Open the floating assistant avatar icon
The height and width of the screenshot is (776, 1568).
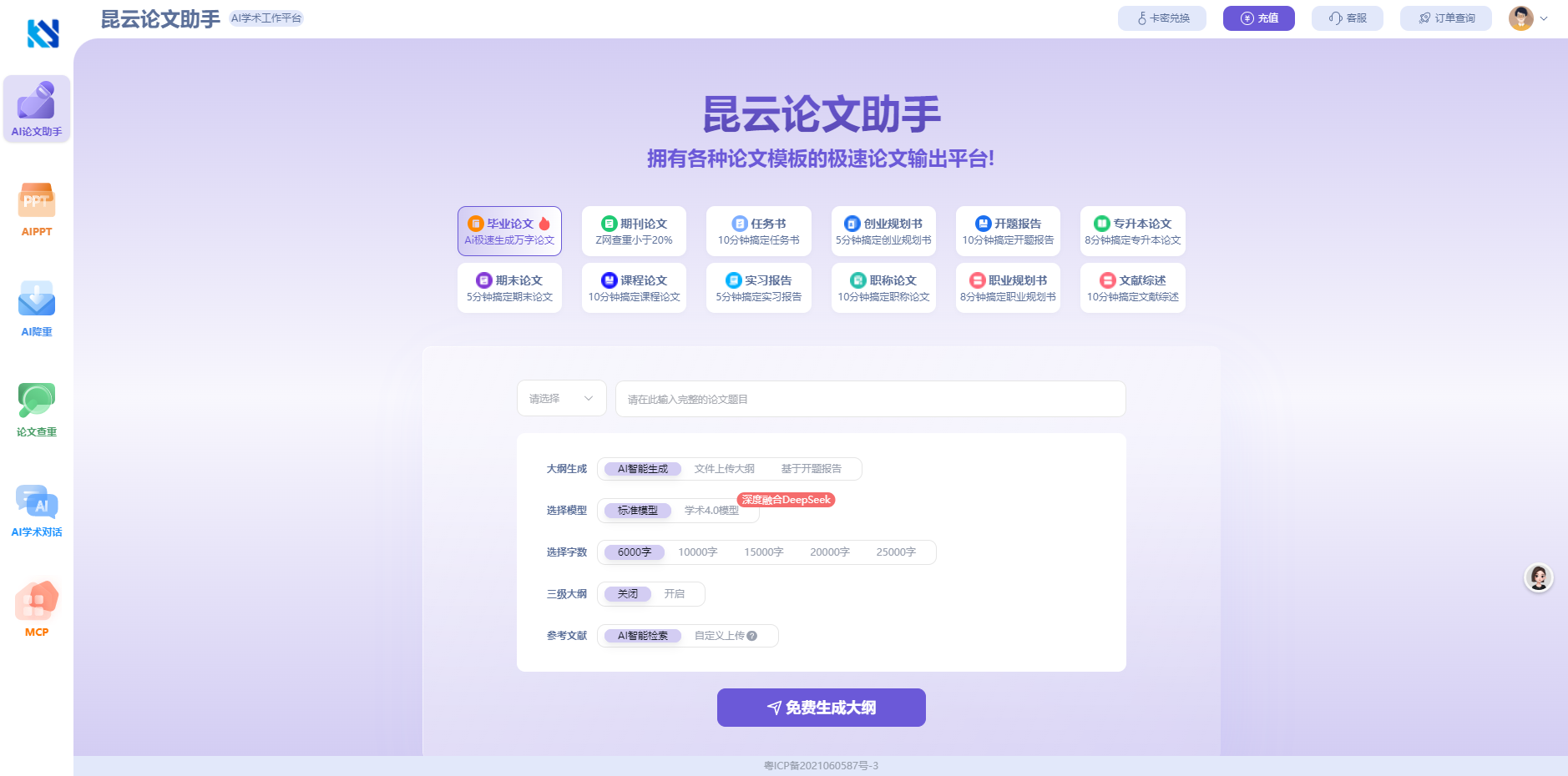[x=1538, y=577]
